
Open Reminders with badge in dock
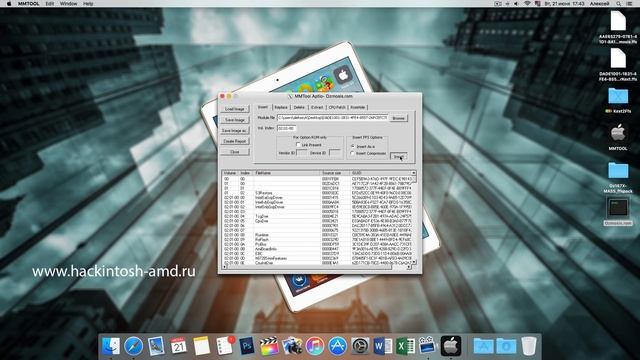tap(224, 346)
